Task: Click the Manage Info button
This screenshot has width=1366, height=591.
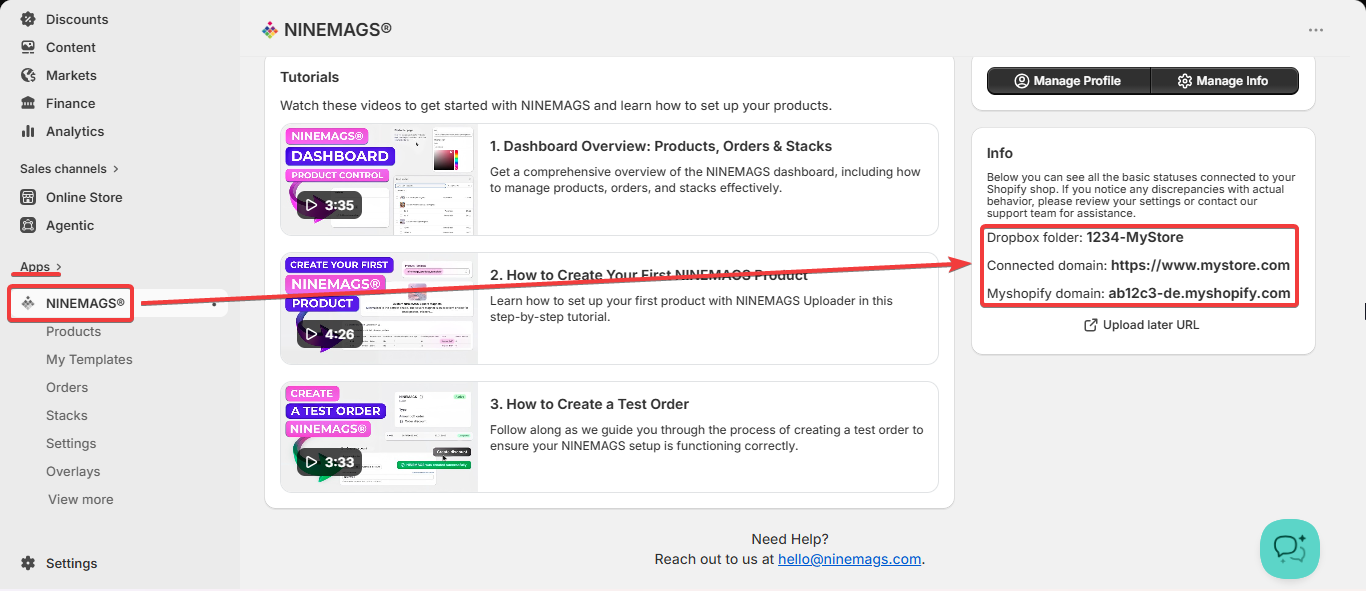Action: (x=1224, y=81)
